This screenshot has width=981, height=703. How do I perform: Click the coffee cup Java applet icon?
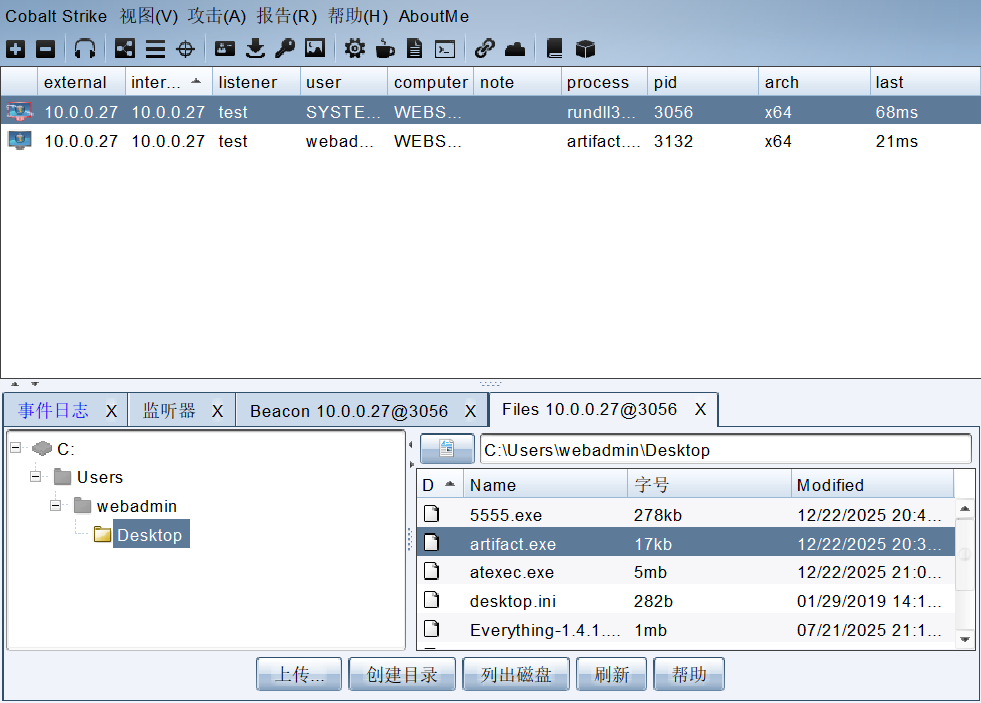point(385,49)
